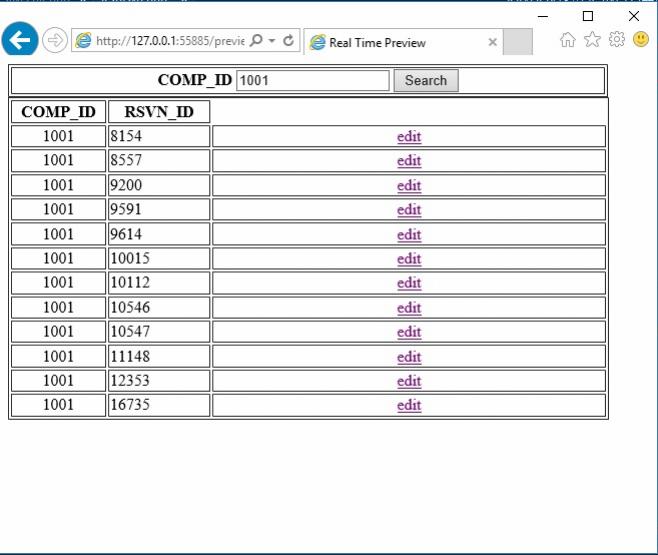658x555 pixels.
Task: Click the refresh page icon
Action: pos(288,41)
